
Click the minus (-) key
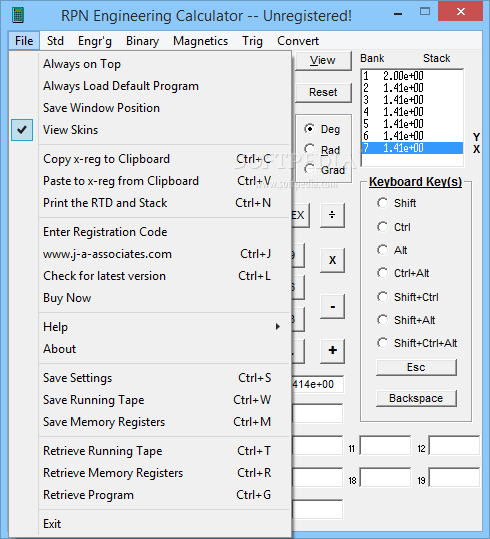click(x=332, y=306)
